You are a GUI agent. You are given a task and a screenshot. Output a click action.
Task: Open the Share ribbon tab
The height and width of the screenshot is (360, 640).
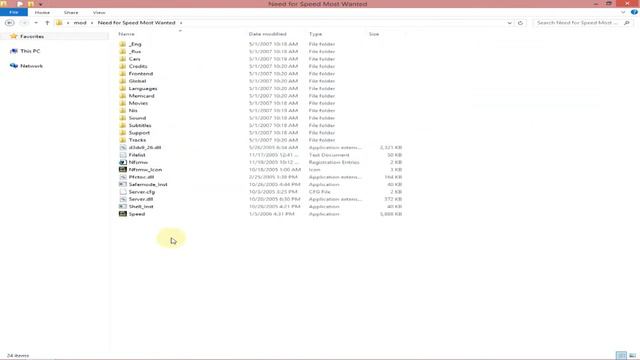tap(71, 13)
